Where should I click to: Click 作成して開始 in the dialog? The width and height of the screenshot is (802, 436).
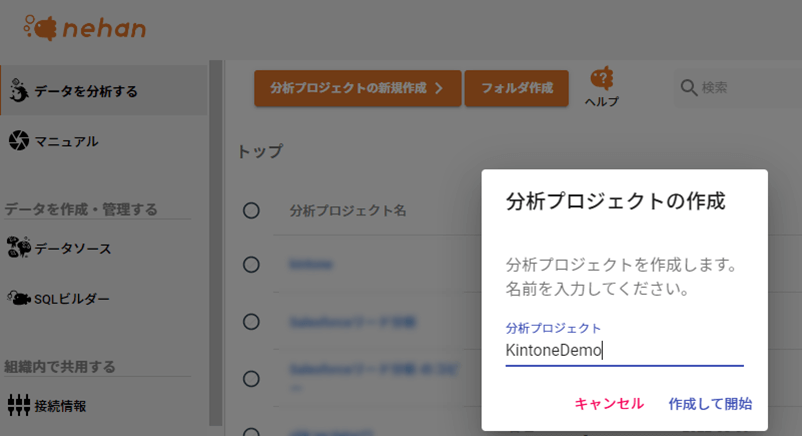710,404
